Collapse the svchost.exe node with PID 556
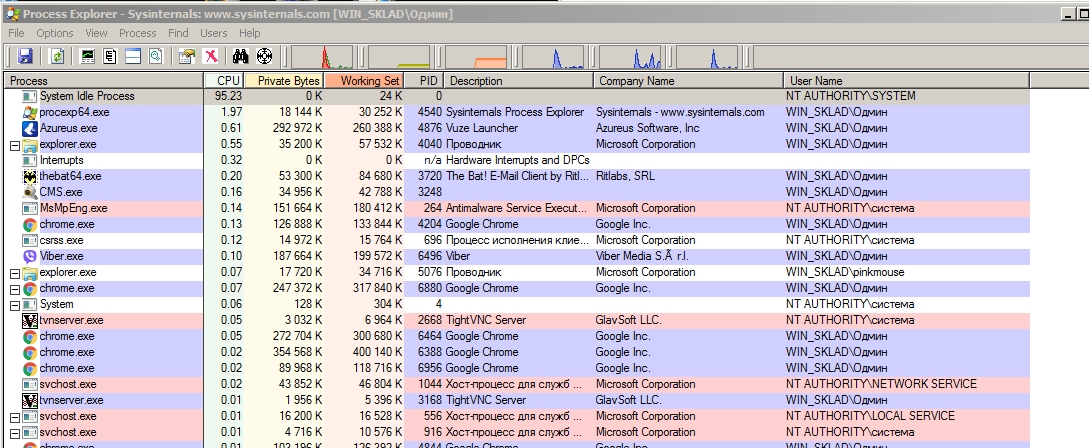The height and width of the screenshot is (448, 1089). [x=15, y=416]
